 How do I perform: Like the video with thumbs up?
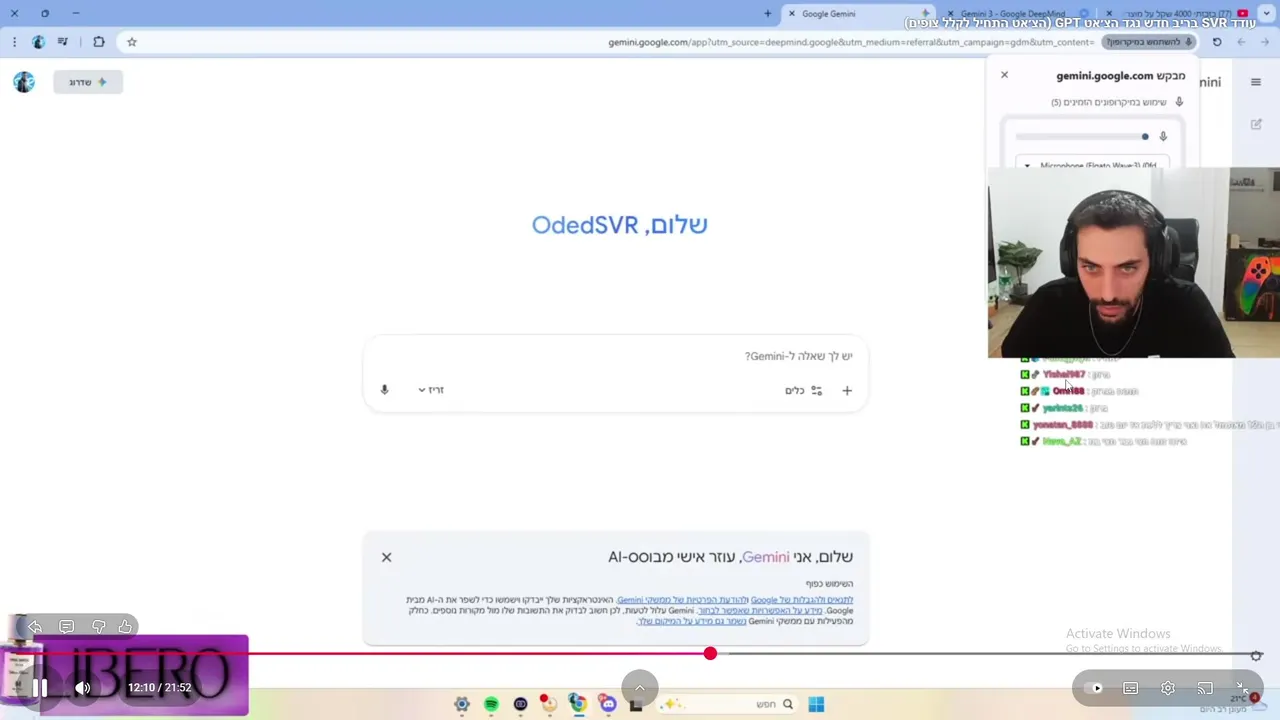coord(125,626)
